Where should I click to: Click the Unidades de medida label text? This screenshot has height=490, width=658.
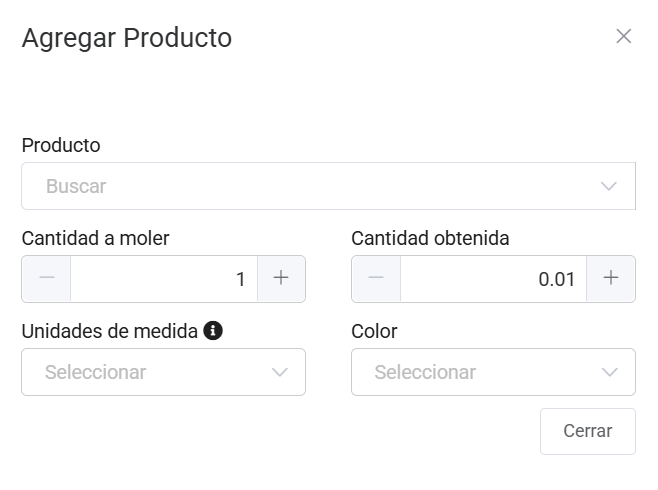point(109,331)
